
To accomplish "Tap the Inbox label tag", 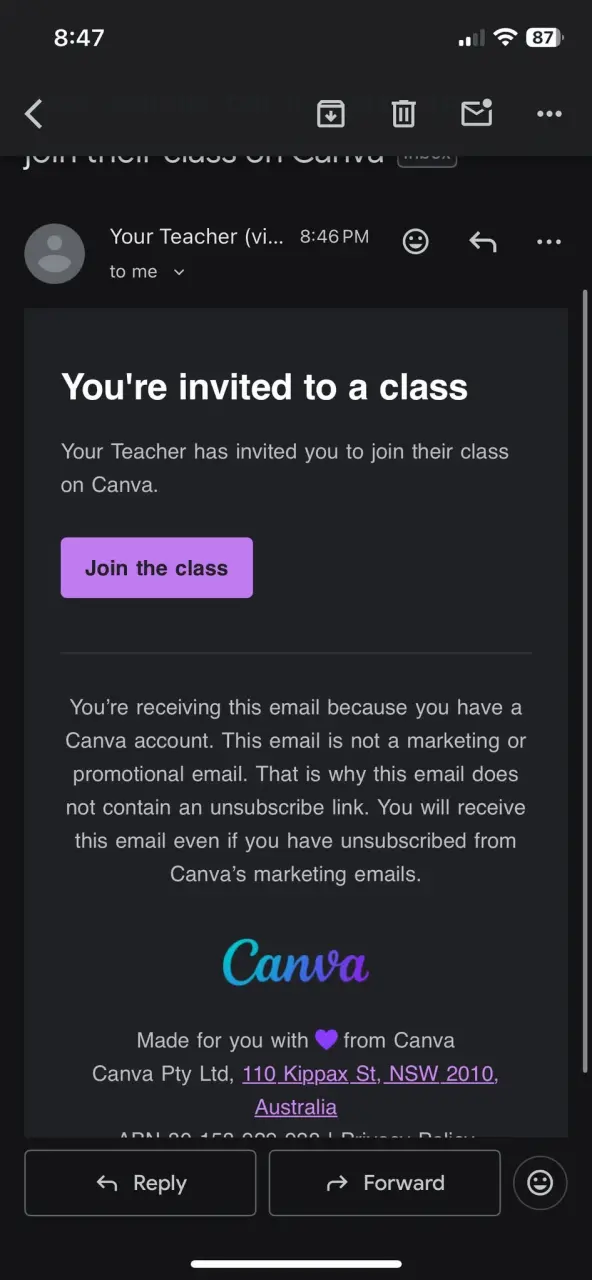I will pyautogui.click(x=427, y=156).
